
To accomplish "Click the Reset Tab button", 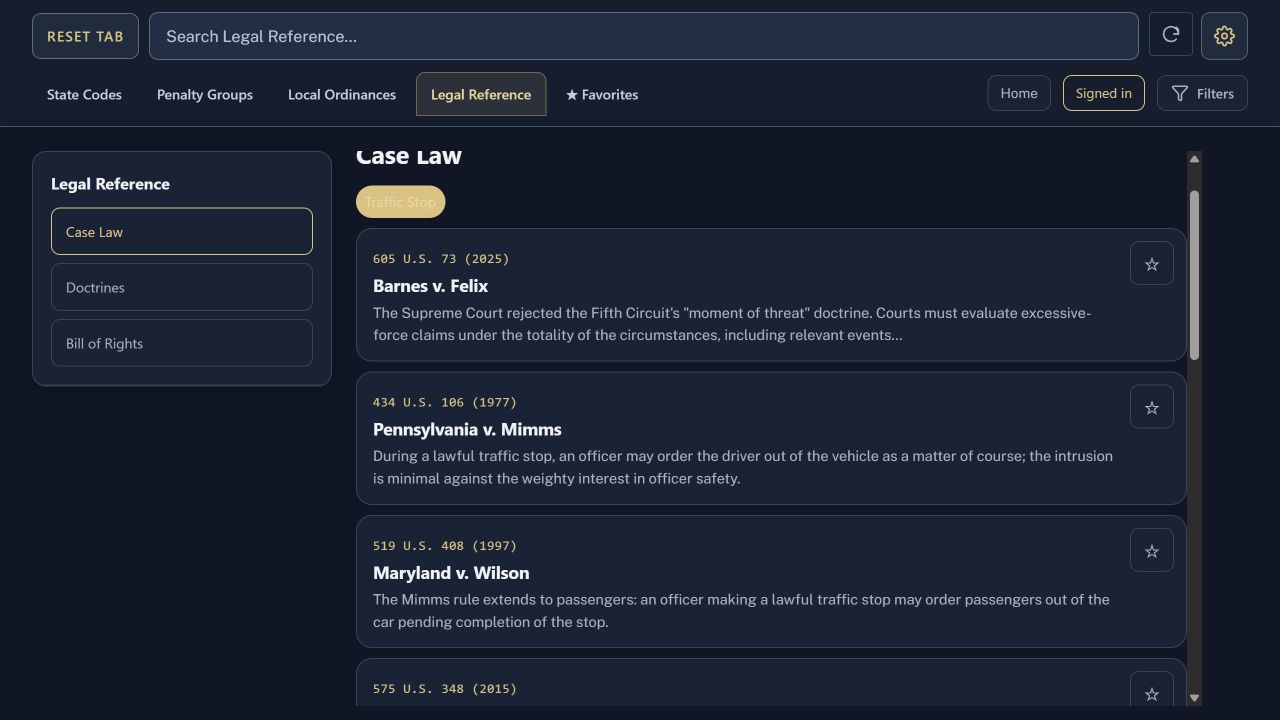I will point(85,36).
